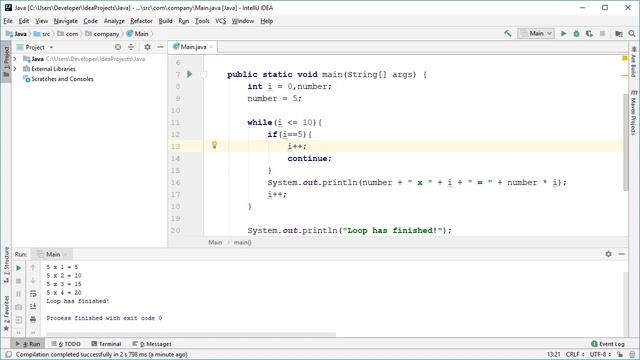This screenshot has height=360, width=640.
Task: Open the TODO tool window tab
Action: point(66,344)
